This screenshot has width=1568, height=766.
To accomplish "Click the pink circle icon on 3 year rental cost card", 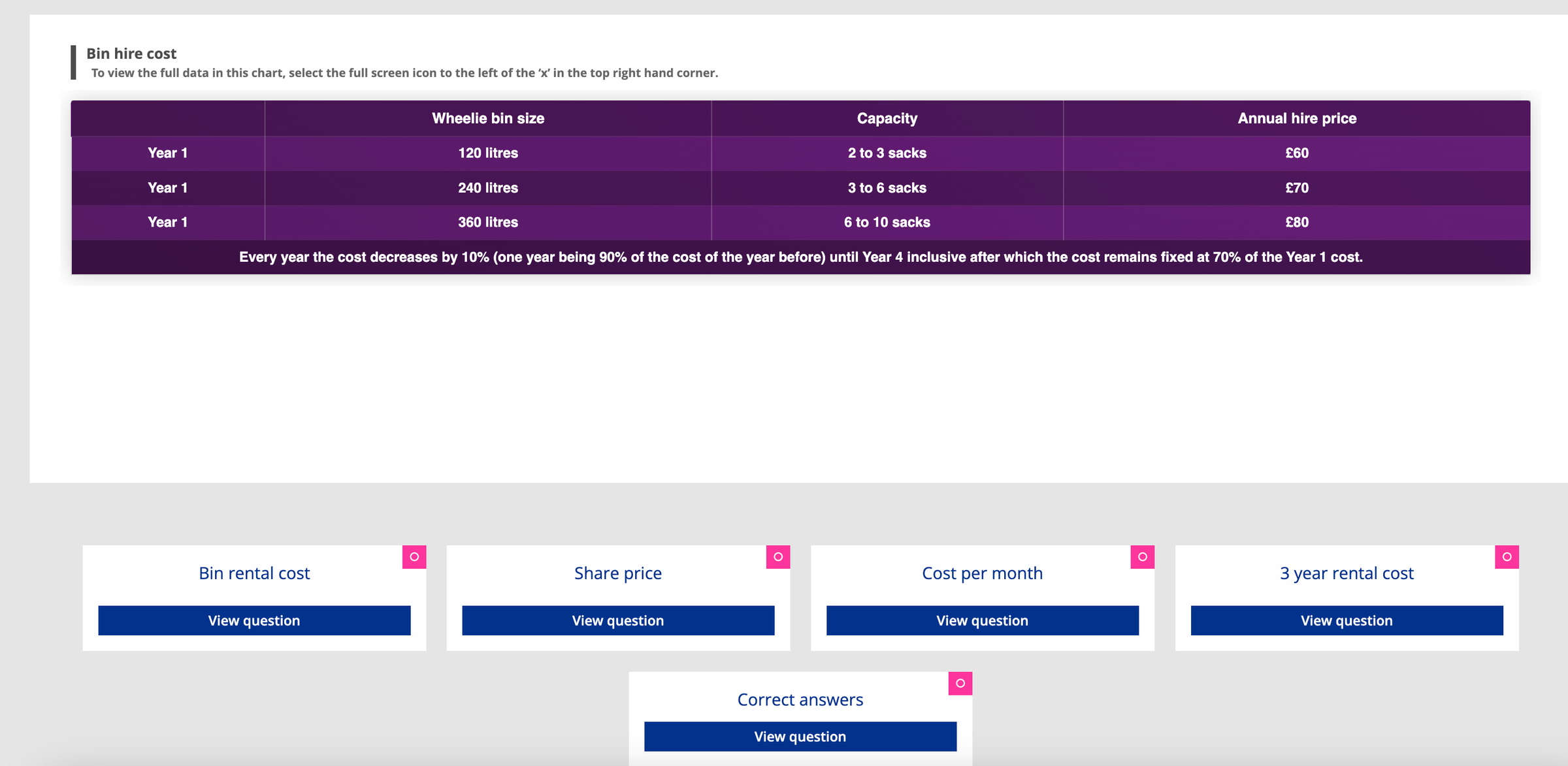I will pos(1507,557).
